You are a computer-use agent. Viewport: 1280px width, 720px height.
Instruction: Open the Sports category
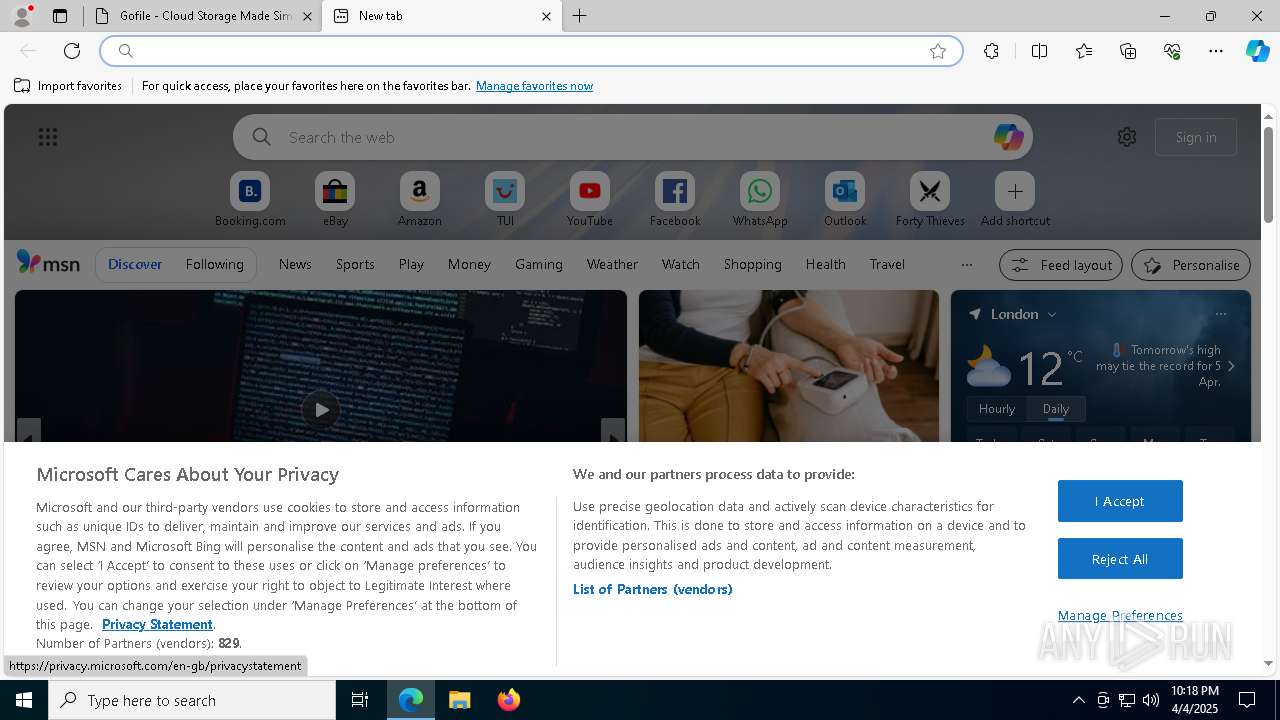click(355, 264)
